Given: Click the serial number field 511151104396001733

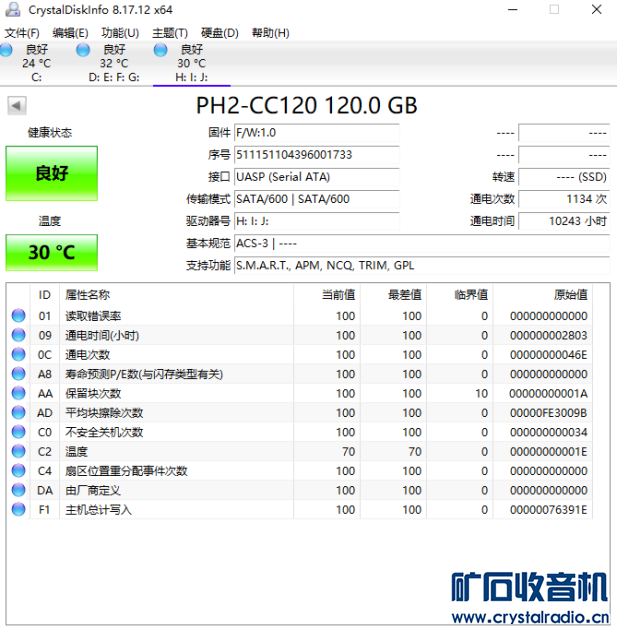Looking at the screenshot, I should [x=317, y=155].
